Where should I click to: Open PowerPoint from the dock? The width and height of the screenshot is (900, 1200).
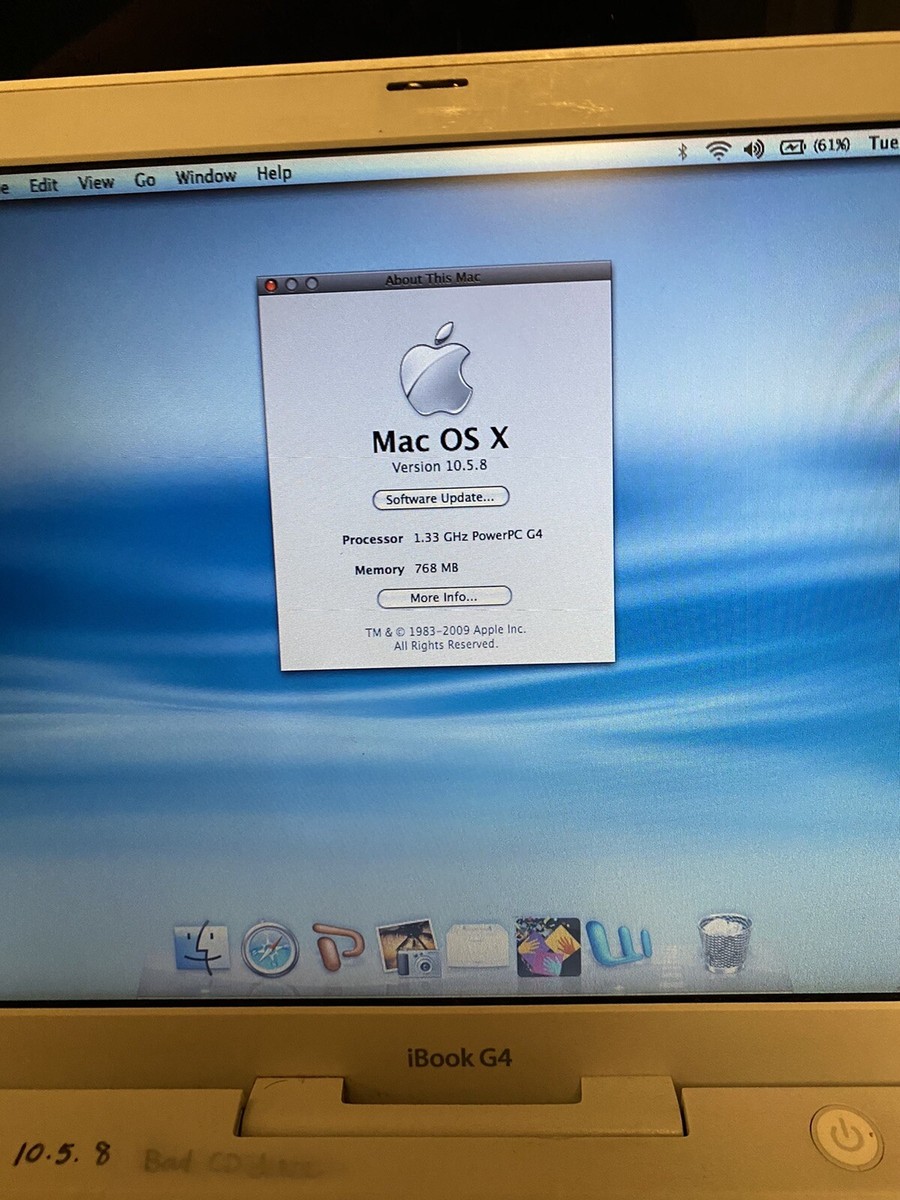(x=338, y=946)
